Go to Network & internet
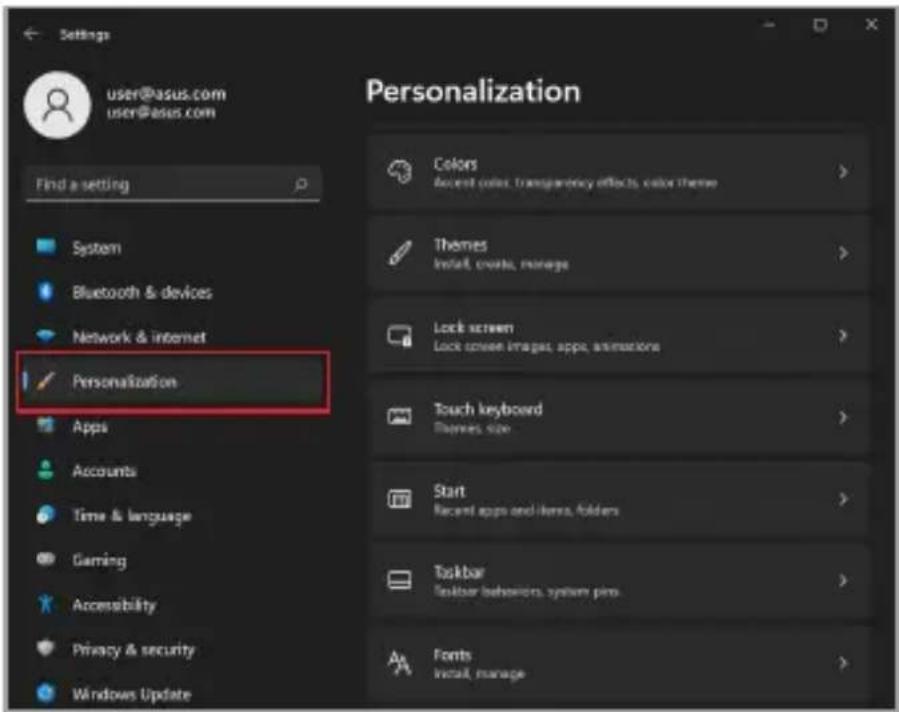 tap(139, 337)
